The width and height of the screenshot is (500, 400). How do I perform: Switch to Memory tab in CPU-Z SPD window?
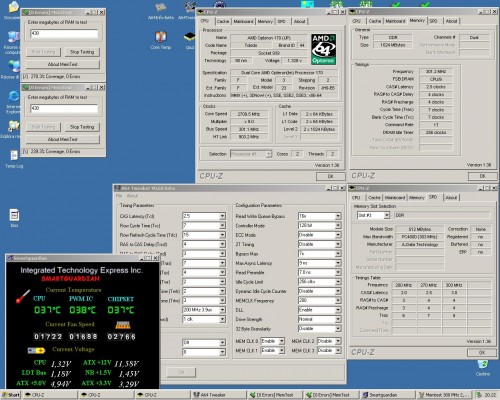(417, 198)
